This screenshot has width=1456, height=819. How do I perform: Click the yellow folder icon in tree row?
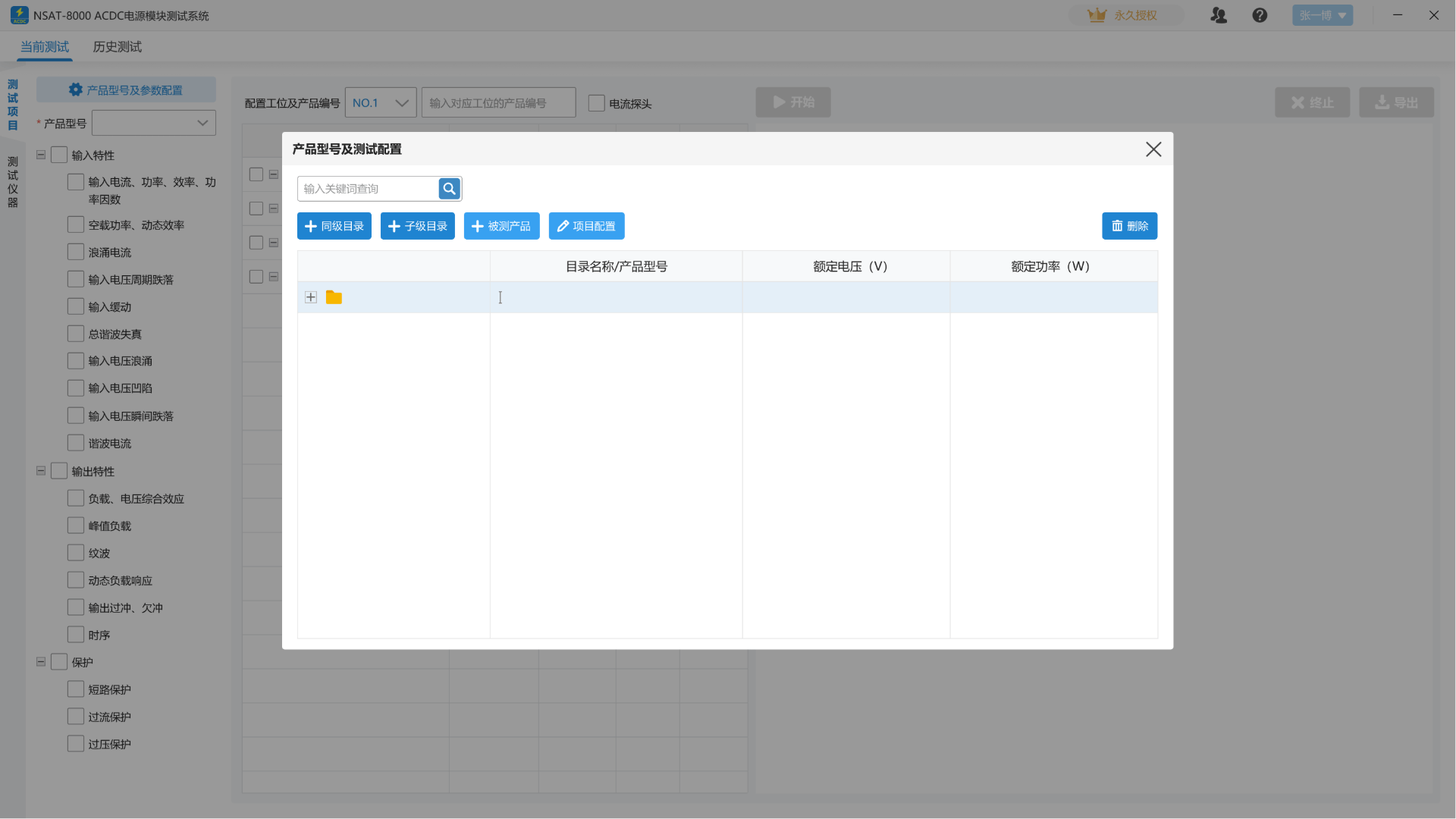(x=334, y=297)
